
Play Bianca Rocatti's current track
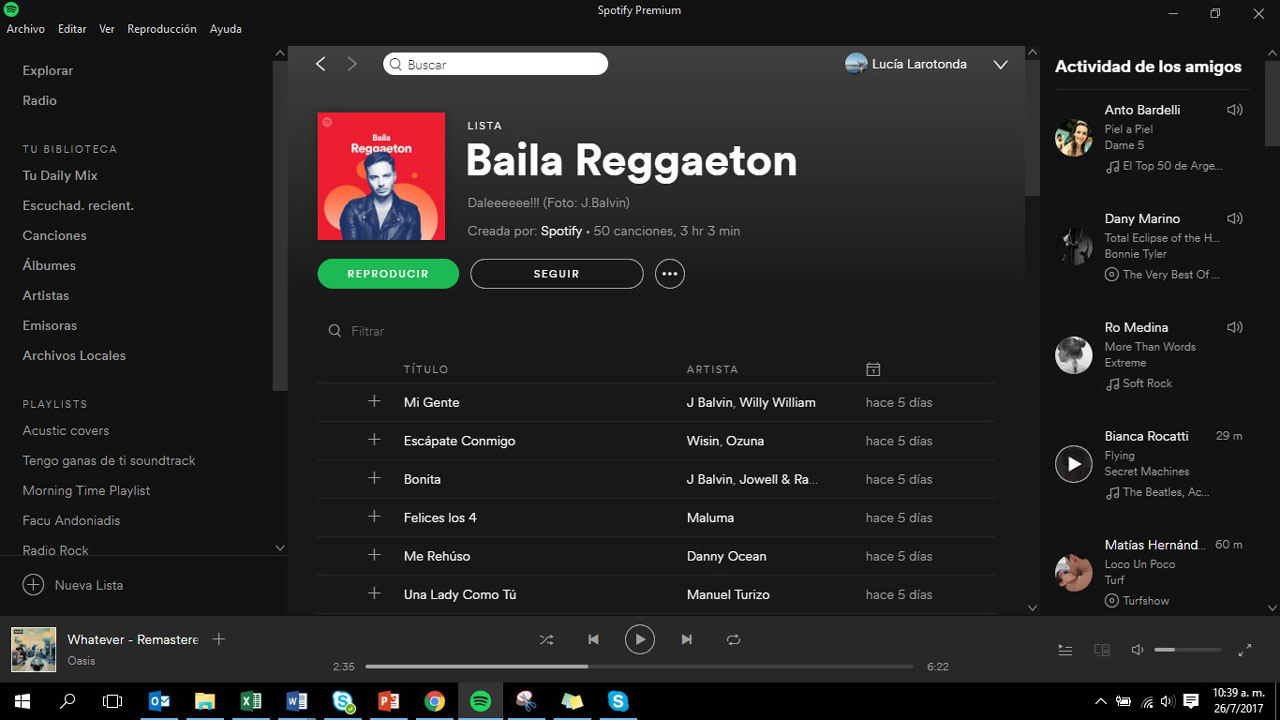coord(1074,464)
